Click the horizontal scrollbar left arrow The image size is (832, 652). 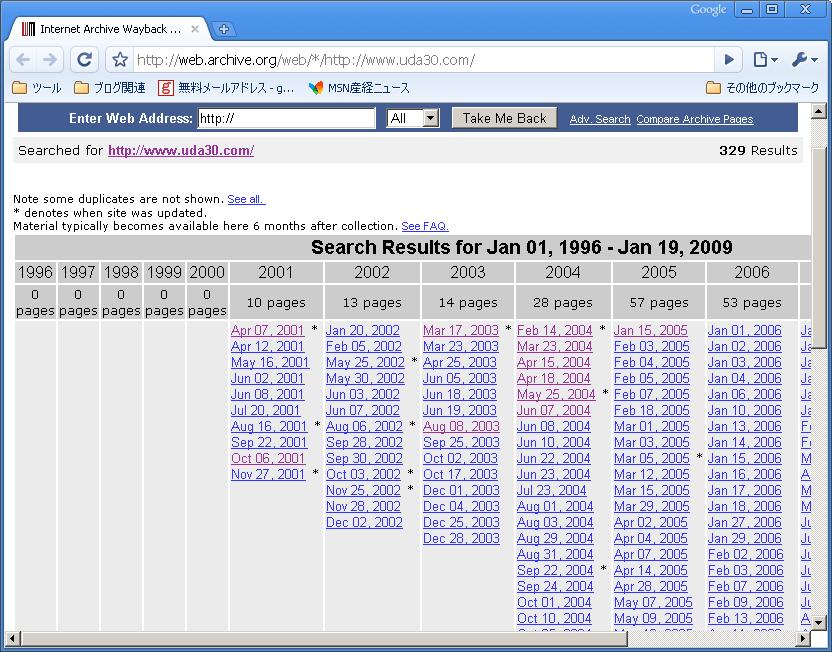click(x=12, y=639)
